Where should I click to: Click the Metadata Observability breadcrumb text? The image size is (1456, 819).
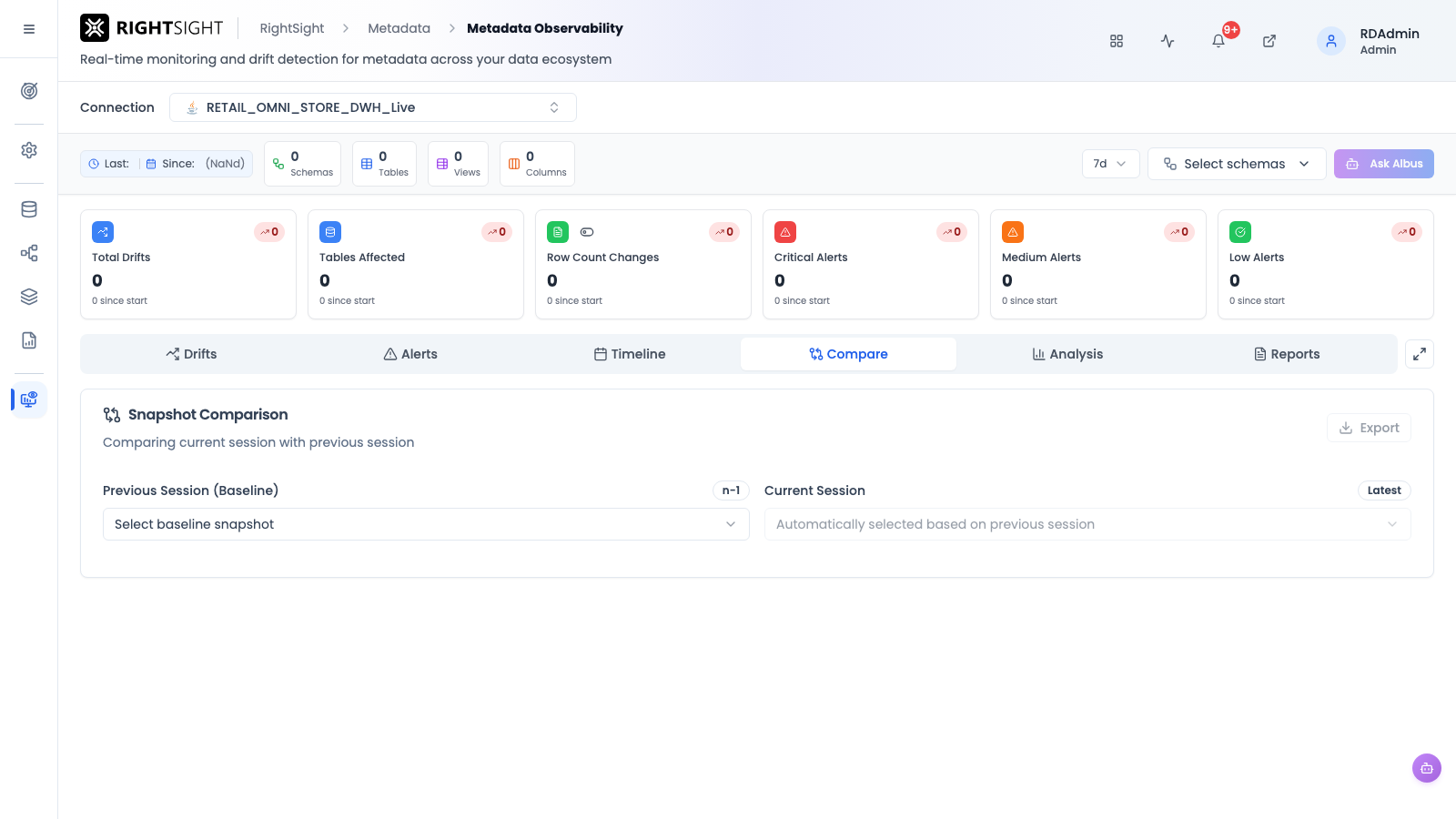click(x=545, y=28)
